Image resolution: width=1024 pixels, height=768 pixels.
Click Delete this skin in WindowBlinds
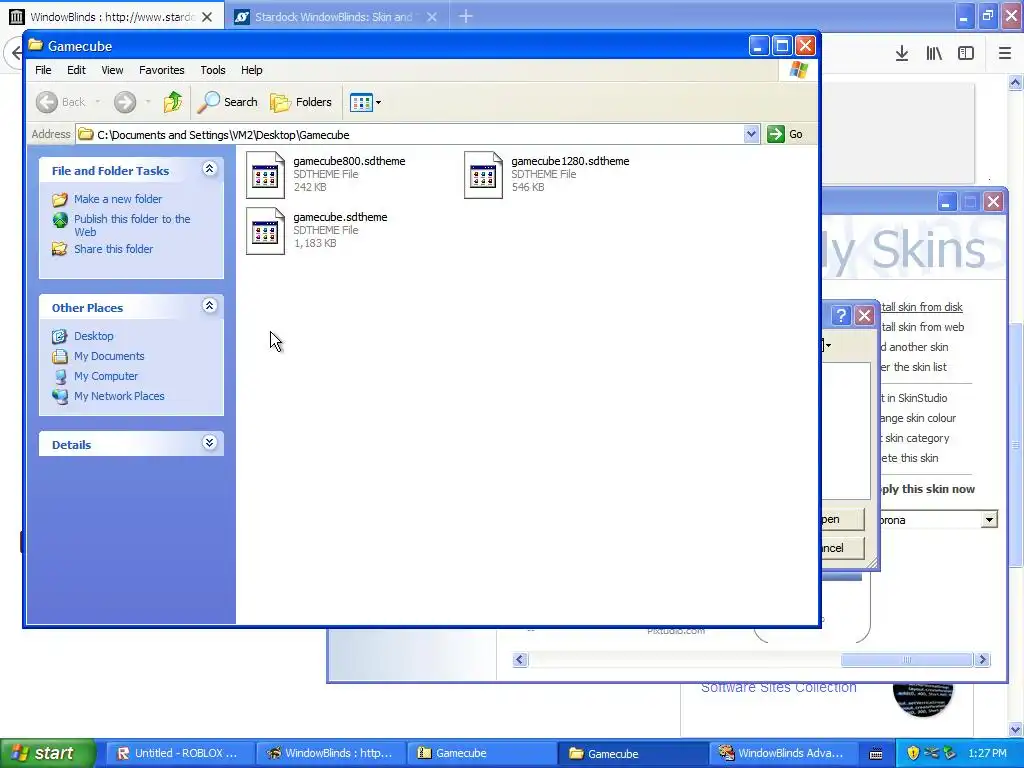coord(908,458)
